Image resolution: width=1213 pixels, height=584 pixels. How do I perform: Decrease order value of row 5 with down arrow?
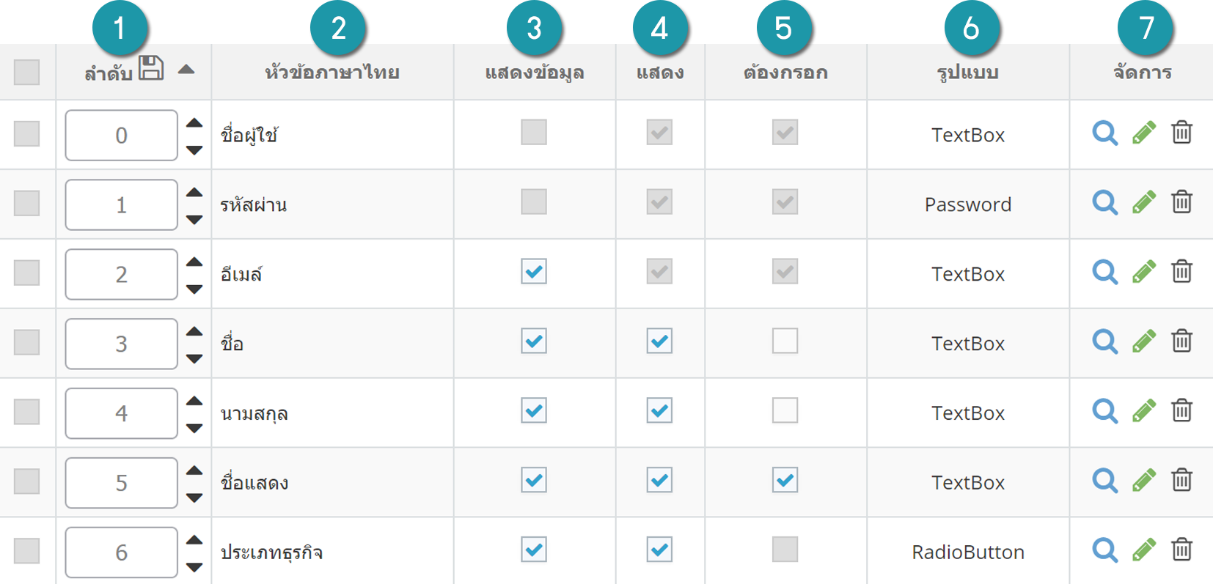194,498
